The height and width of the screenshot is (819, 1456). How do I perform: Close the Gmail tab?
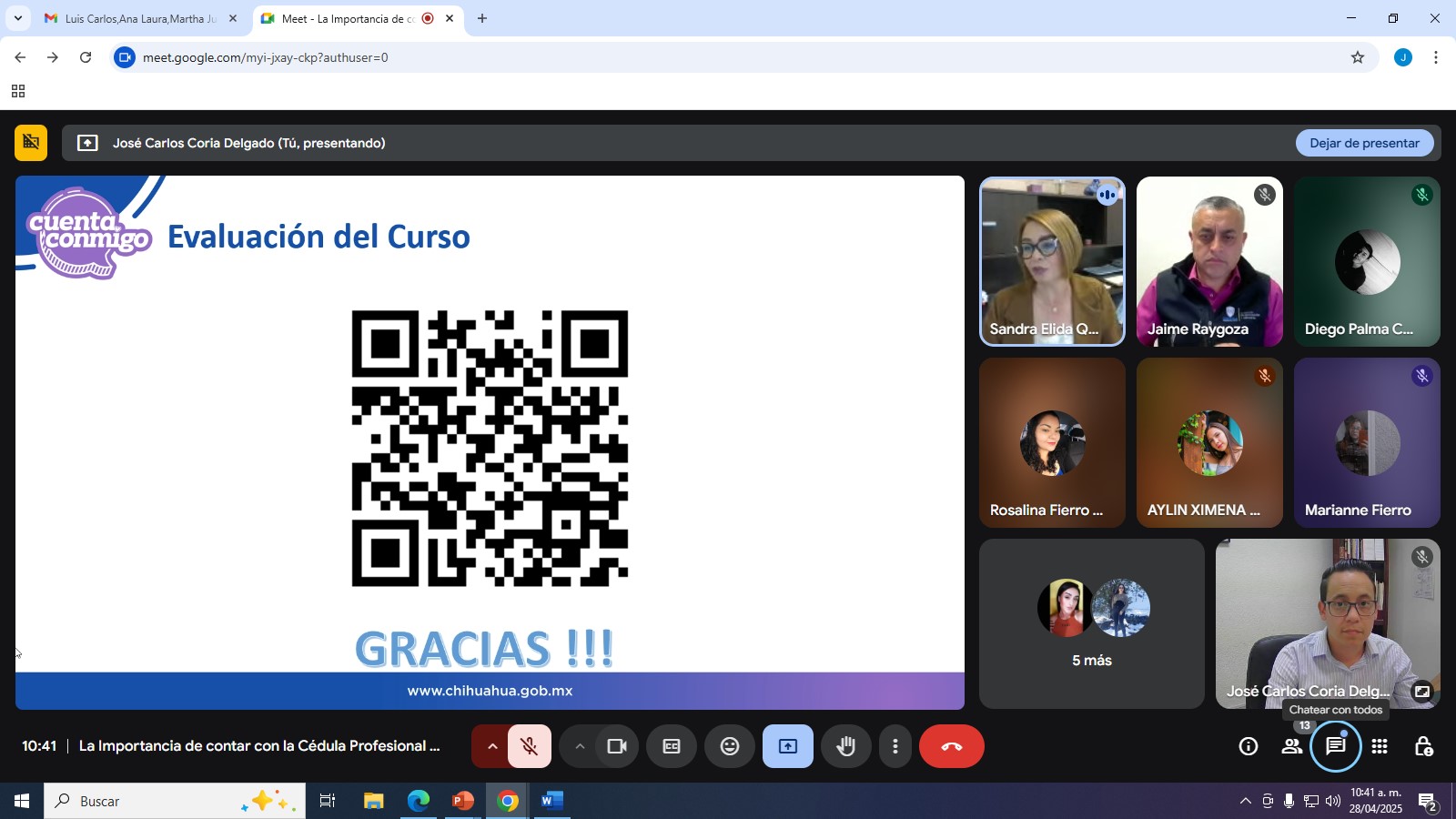tap(233, 18)
